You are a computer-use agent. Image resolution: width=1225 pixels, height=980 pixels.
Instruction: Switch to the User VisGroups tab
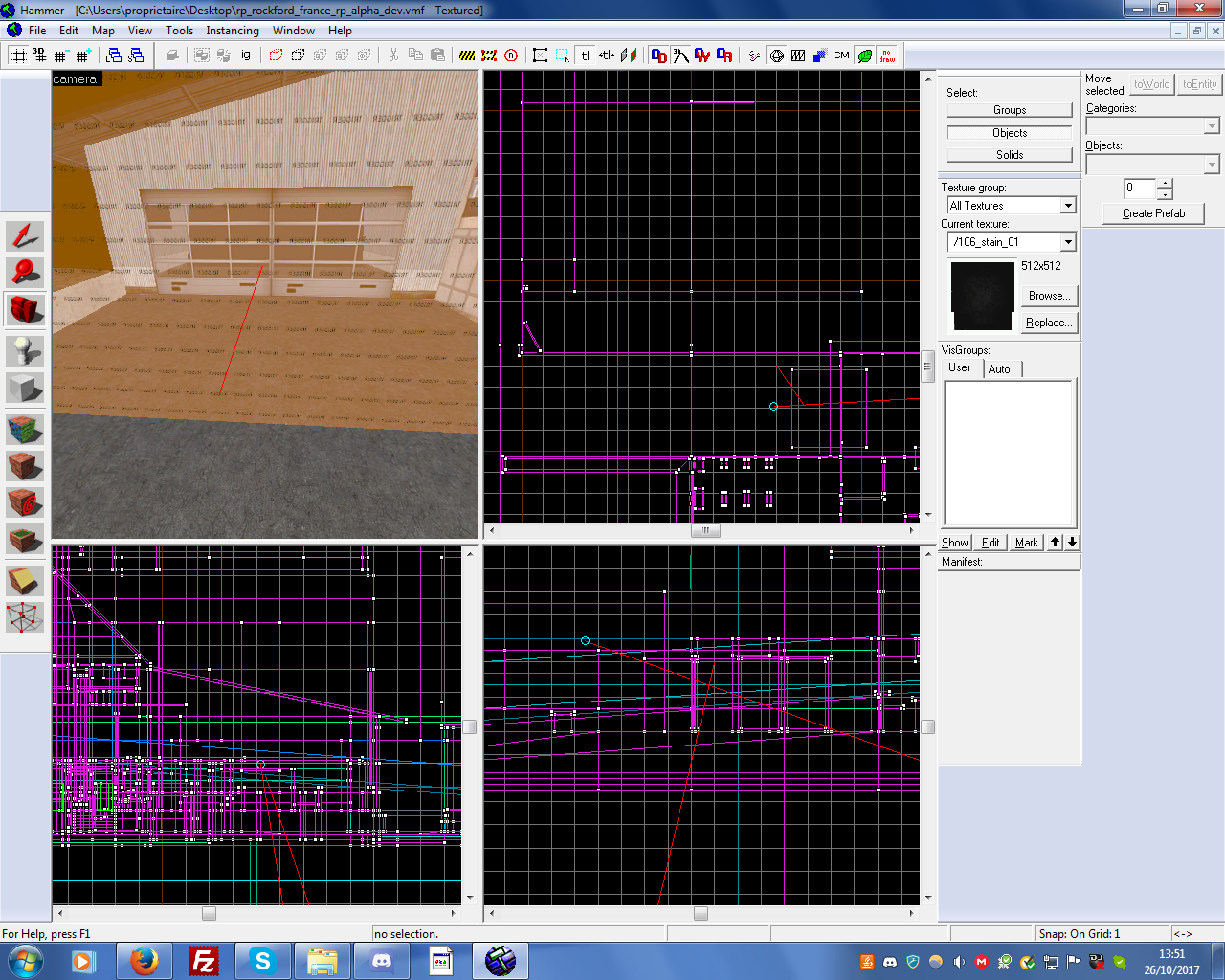pyautogui.click(x=959, y=367)
